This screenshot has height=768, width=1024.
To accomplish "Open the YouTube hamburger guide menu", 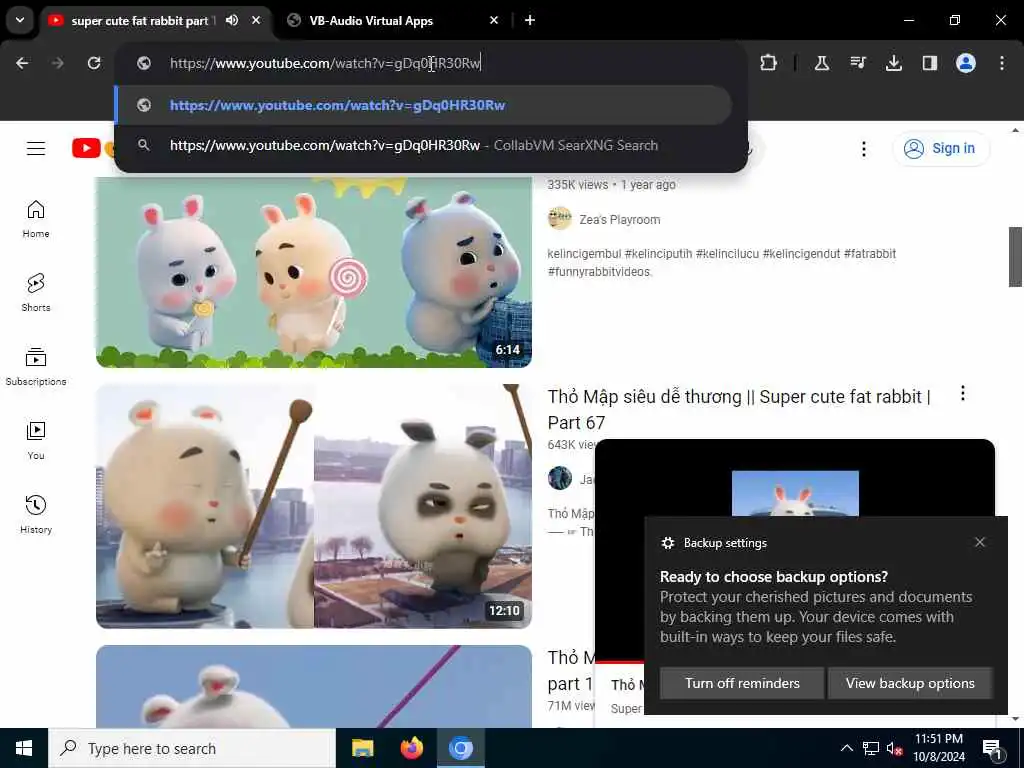I will click(x=36, y=148).
